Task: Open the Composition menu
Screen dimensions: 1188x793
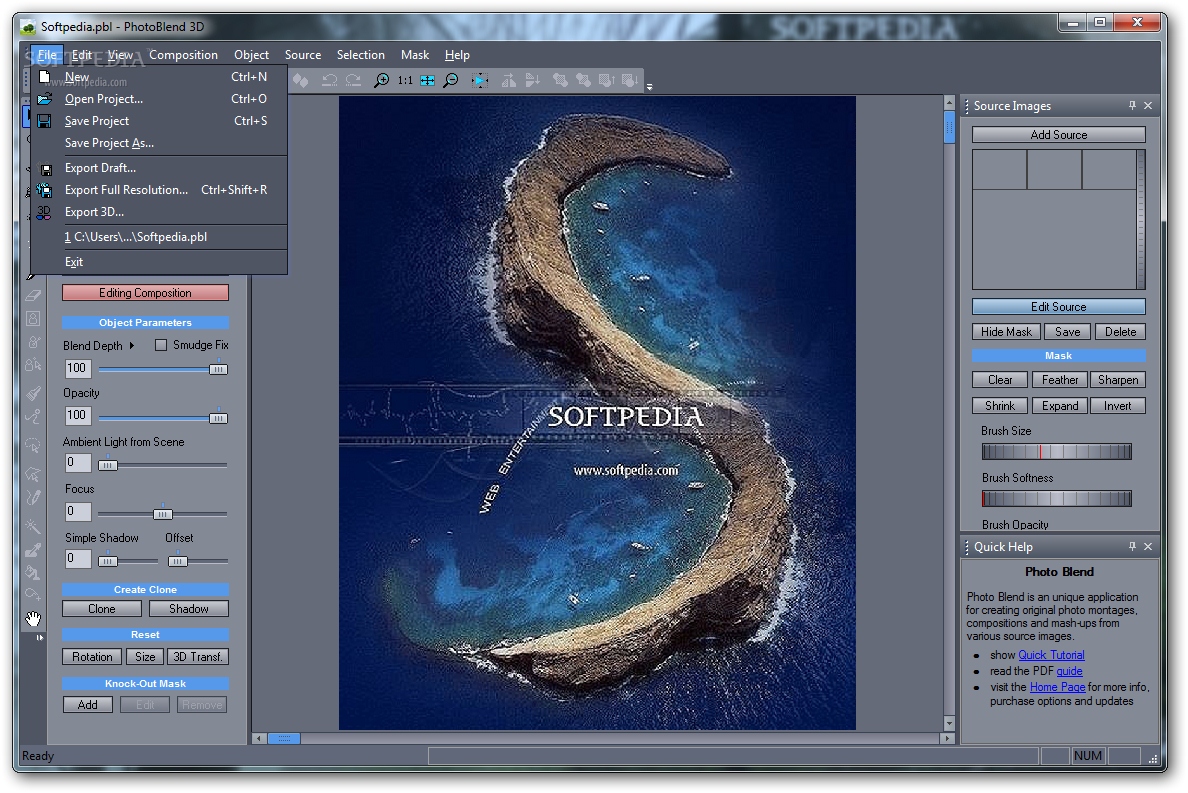Action: pyautogui.click(x=183, y=55)
